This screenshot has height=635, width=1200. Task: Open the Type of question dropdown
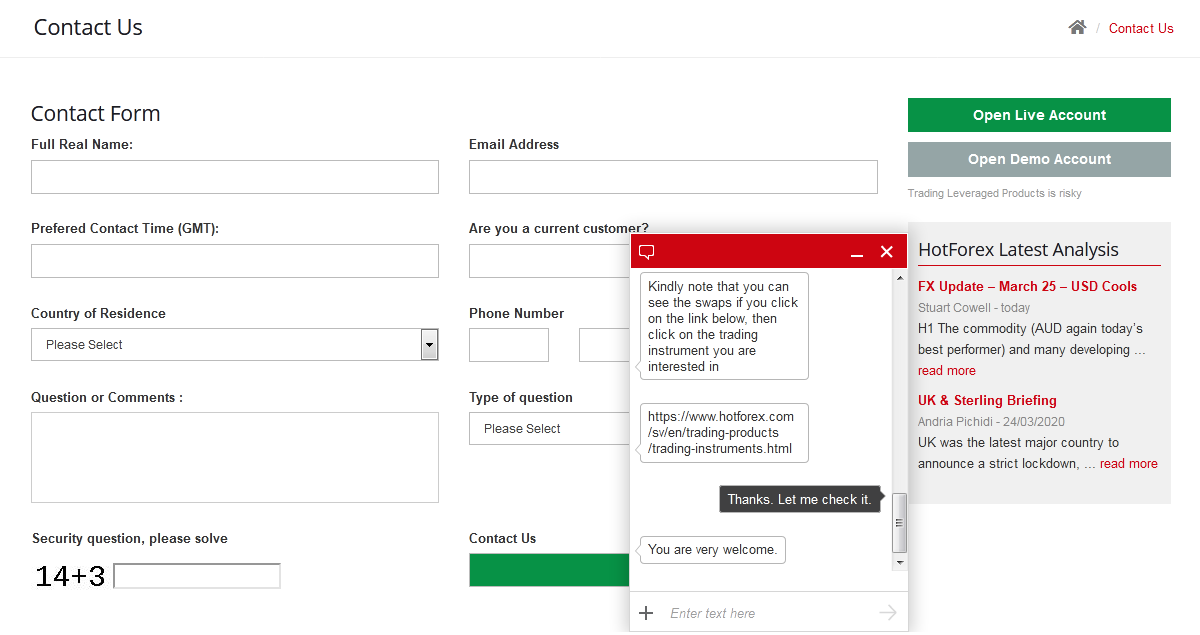point(550,428)
